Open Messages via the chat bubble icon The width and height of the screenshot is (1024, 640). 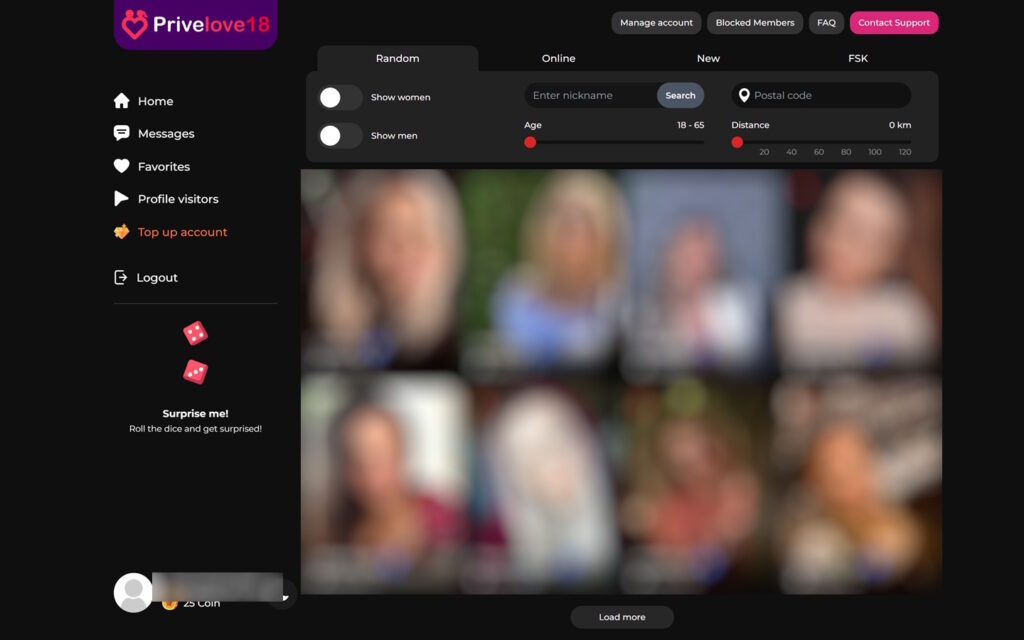(122, 133)
